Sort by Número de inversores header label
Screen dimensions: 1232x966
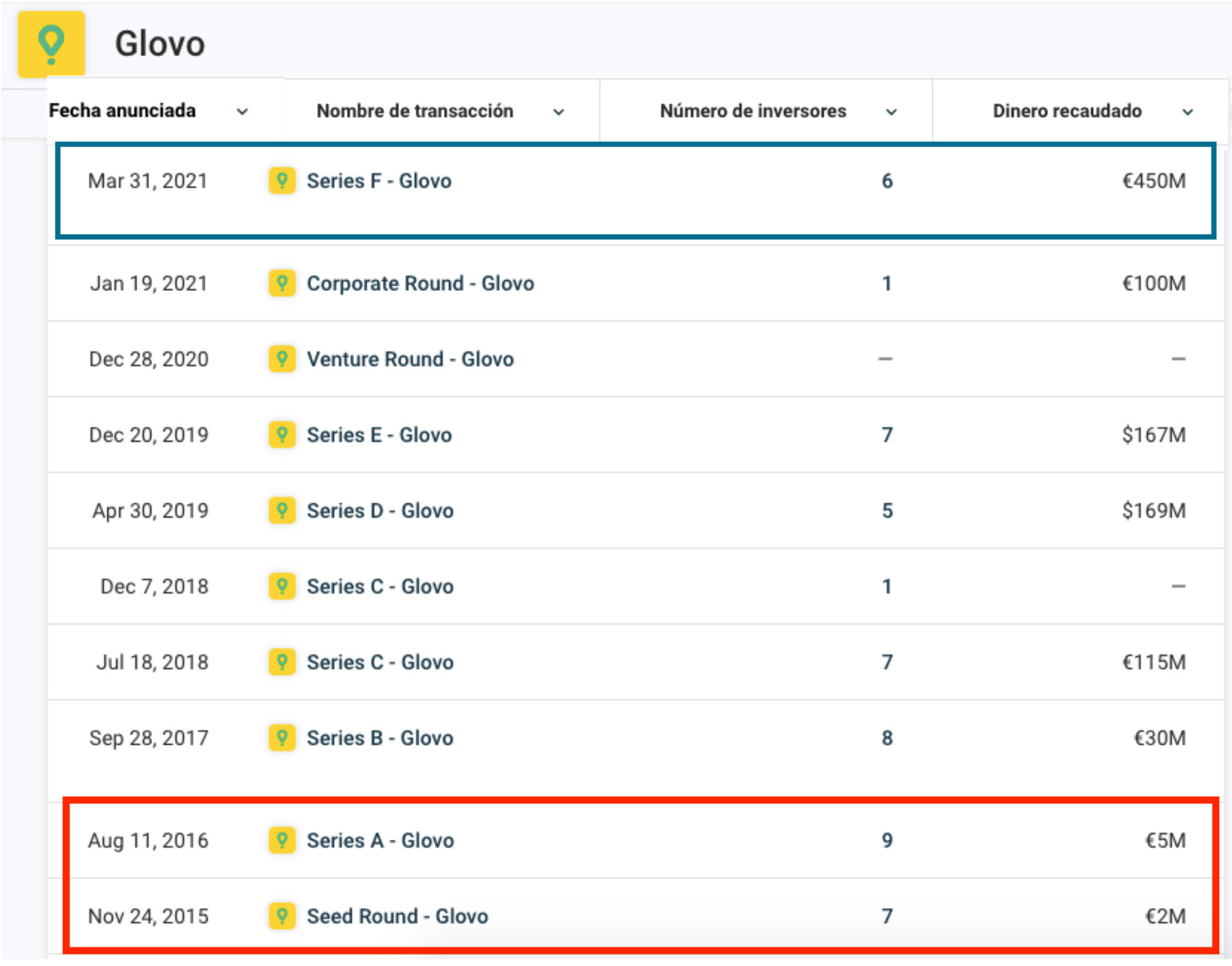click(x=753, y=111)
